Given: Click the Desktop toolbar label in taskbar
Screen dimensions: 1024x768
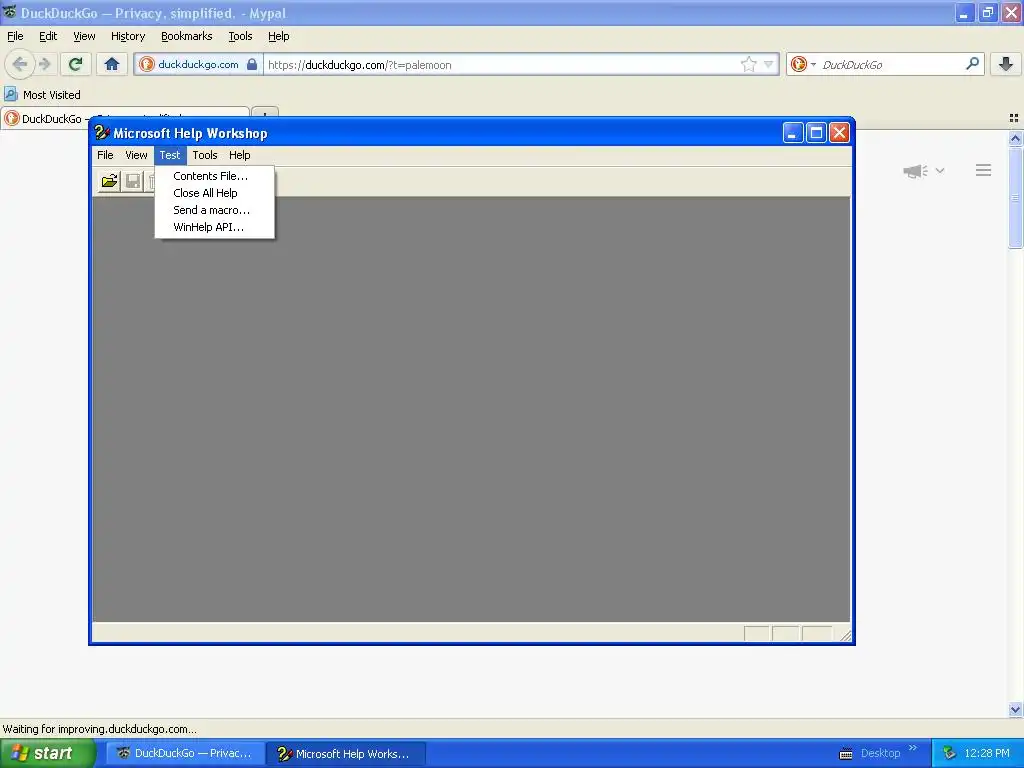Looking at the screenshot, I should (x=880, y=753).
